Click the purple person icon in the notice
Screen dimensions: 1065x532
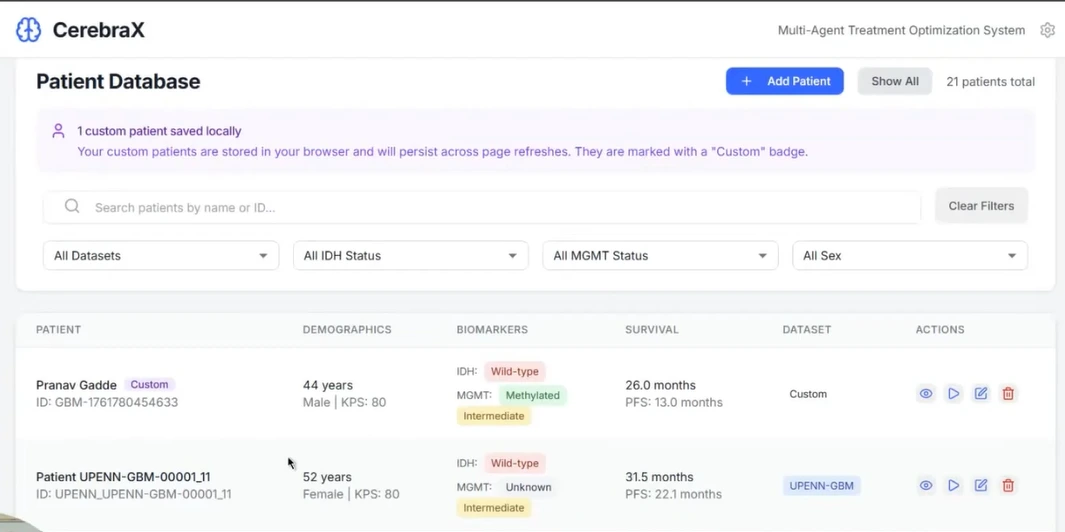[x=58, y=130]
